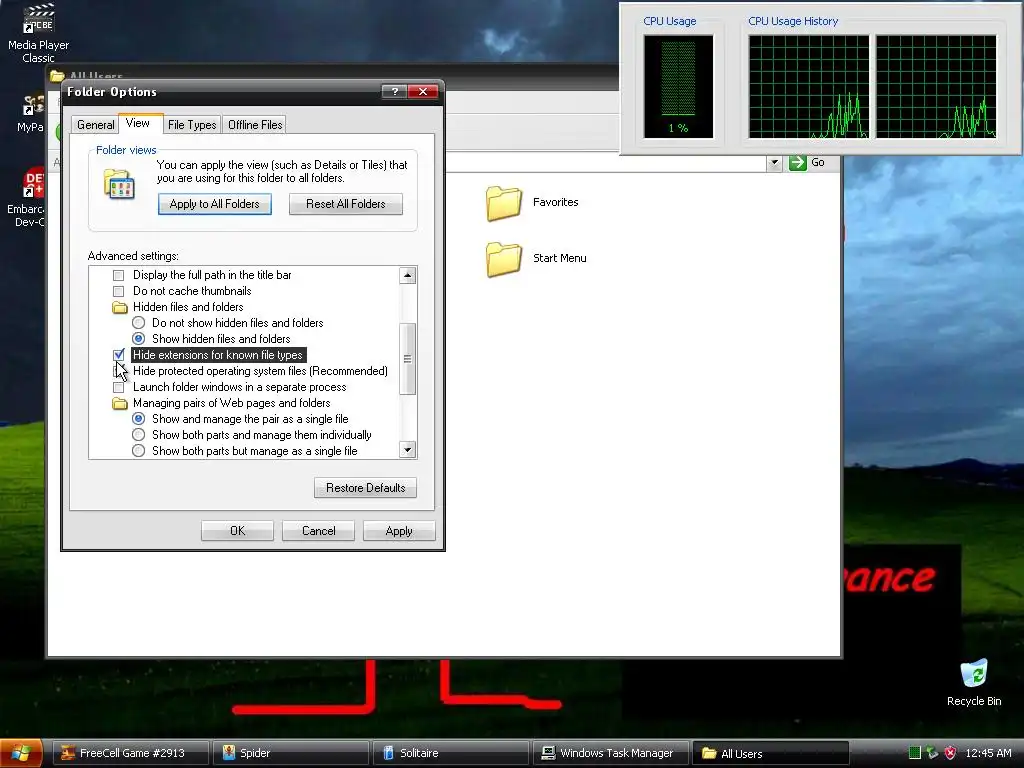Enable Display the full path in title bar
Screen dimensions: 1024x768
pyautogui.click(x=118, y=276)
